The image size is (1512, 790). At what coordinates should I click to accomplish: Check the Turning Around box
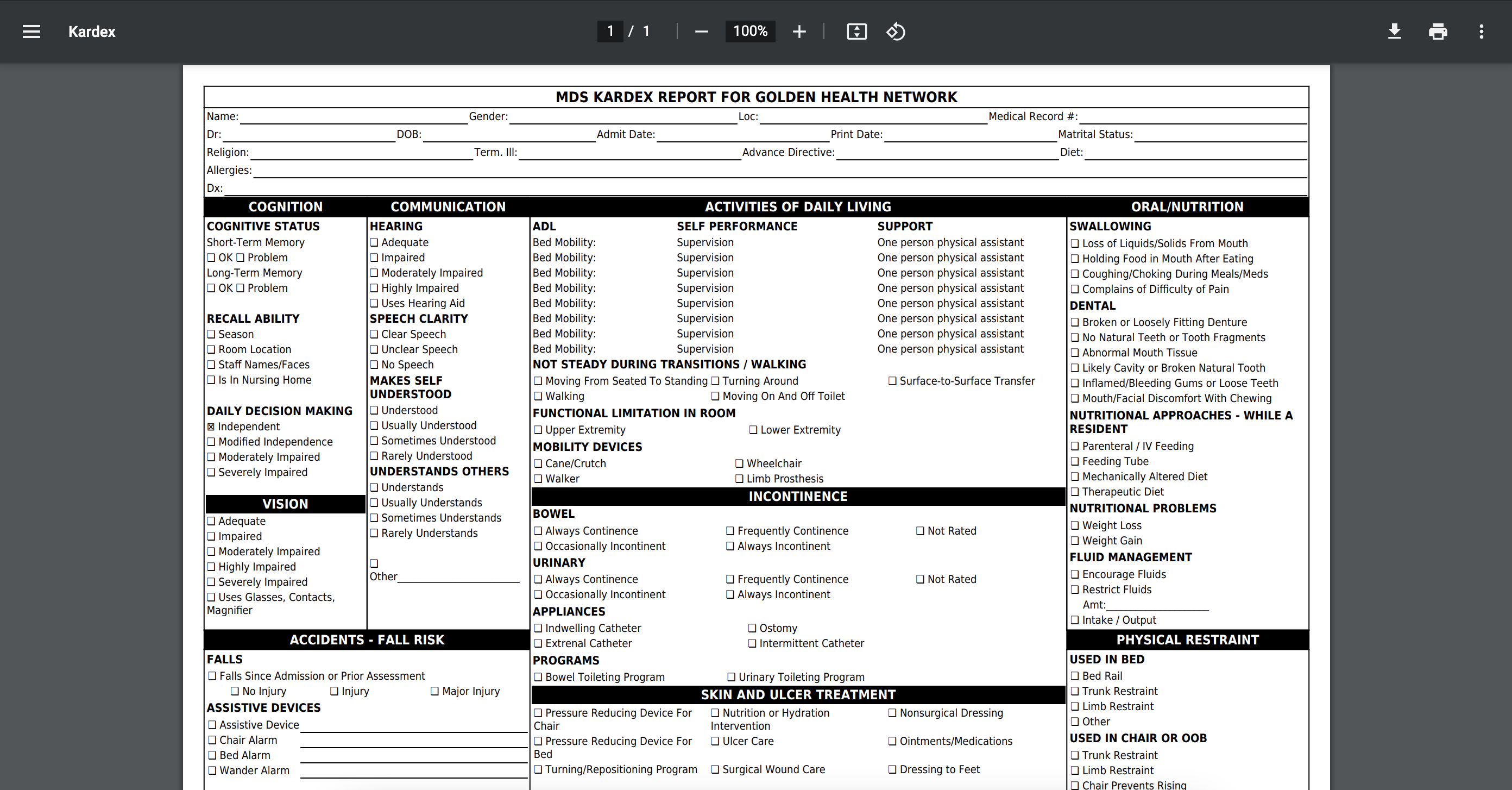coord(715,381)
